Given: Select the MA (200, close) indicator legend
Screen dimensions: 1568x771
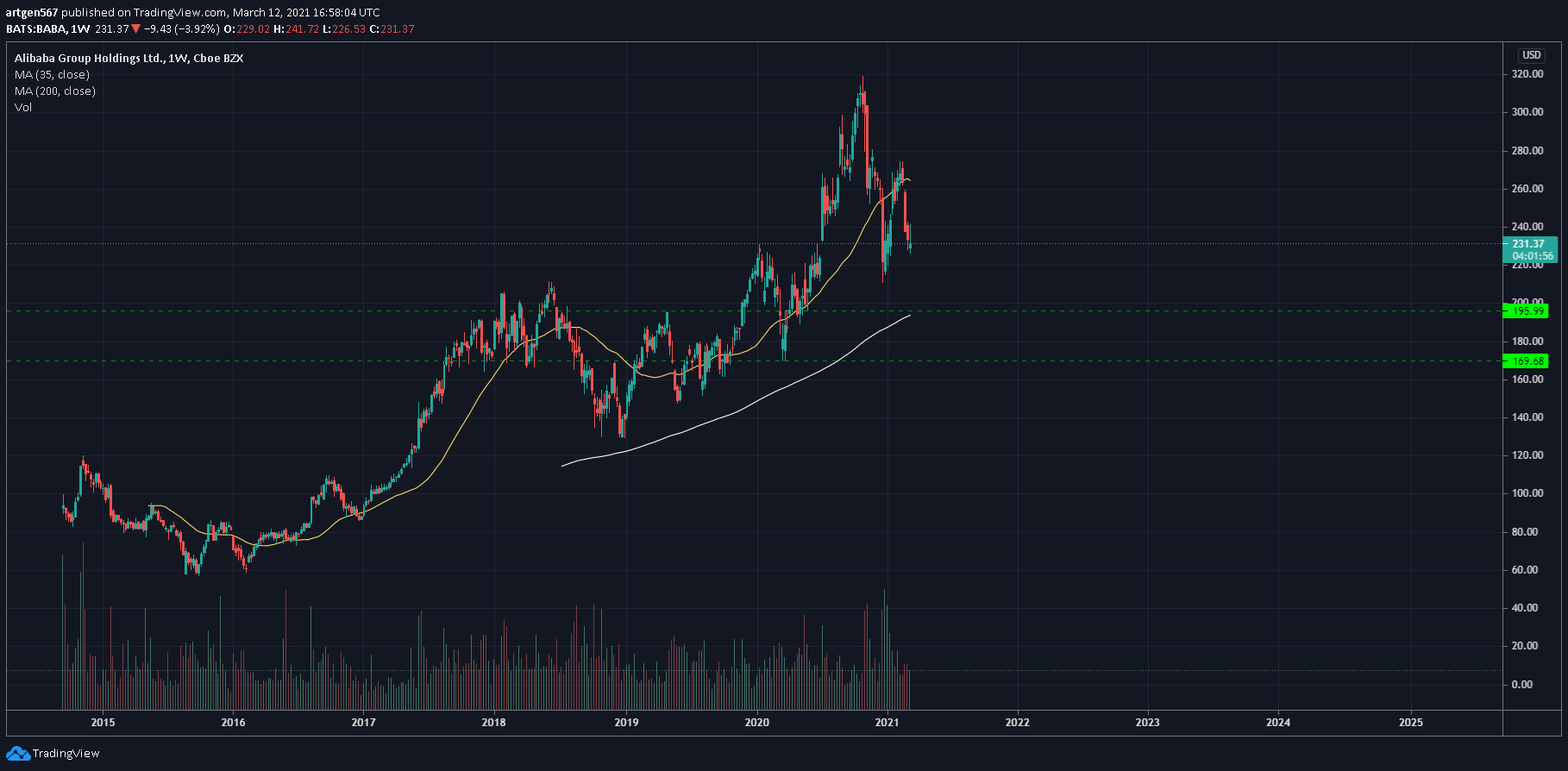Looking at the screenshot, I should (55, 91).
